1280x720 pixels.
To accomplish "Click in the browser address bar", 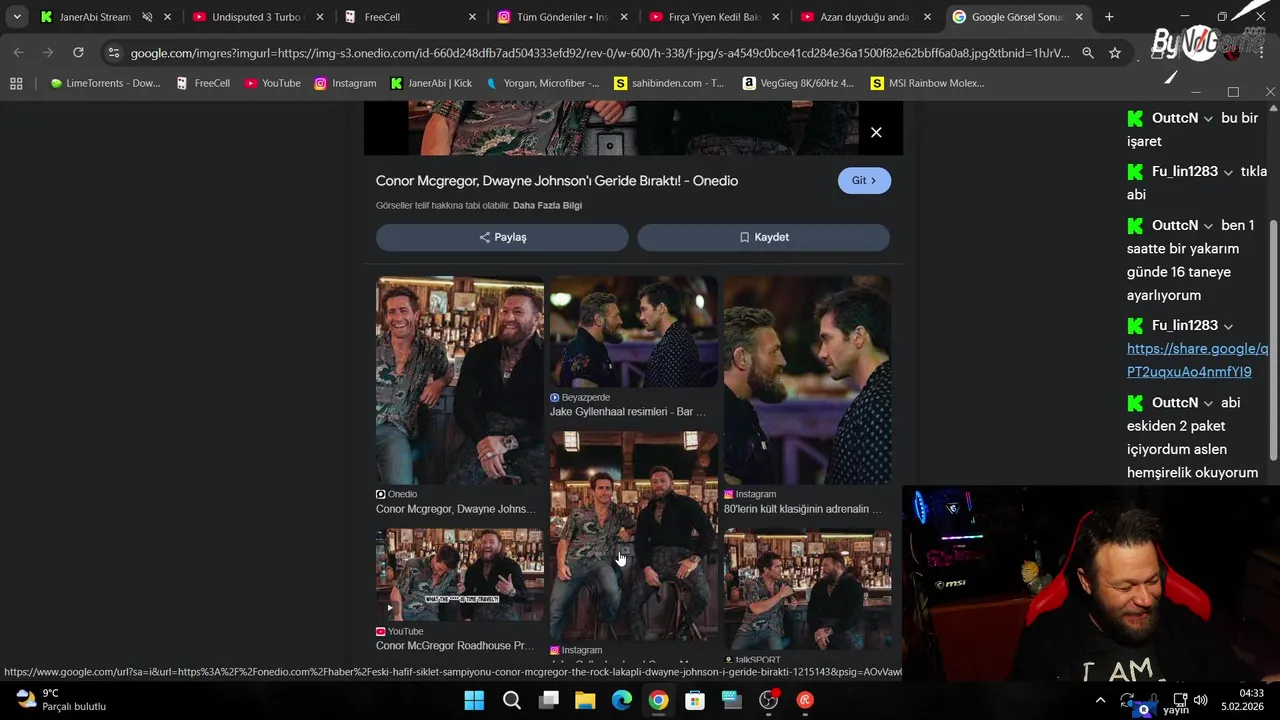I will (600, 53).
